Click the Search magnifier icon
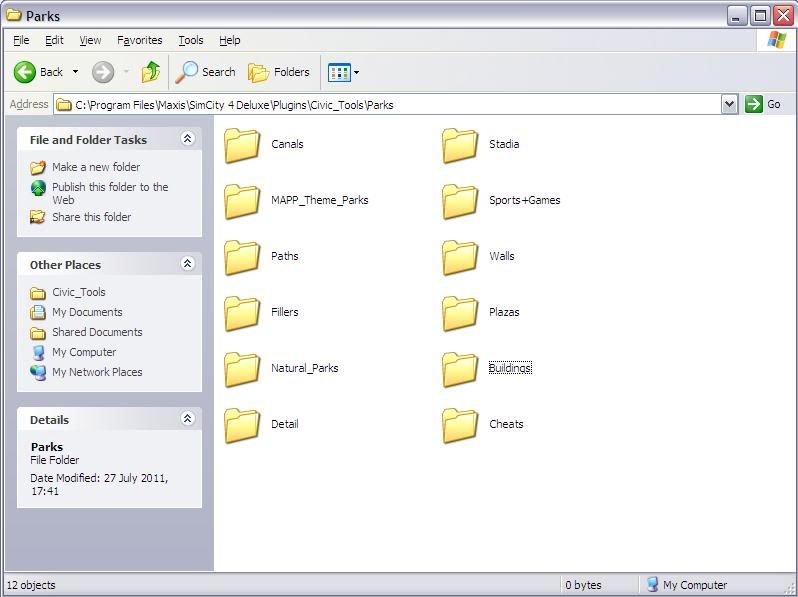Image resolution: width=798 pixels, height=597 pixels. 186,72
